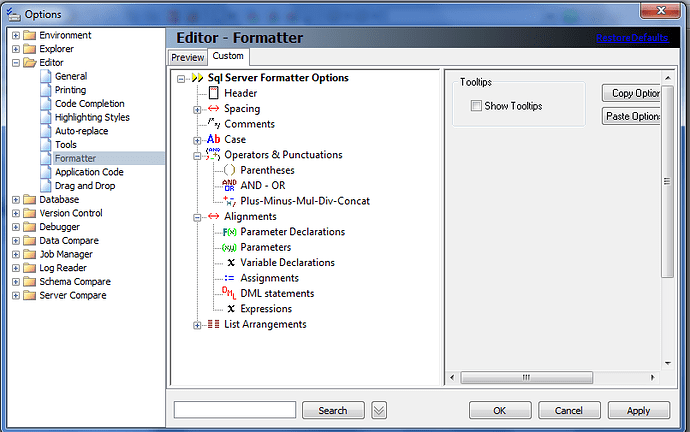The image size is (690, 432).
Task: Focus the search text field
Action: (x=235, y=410)
